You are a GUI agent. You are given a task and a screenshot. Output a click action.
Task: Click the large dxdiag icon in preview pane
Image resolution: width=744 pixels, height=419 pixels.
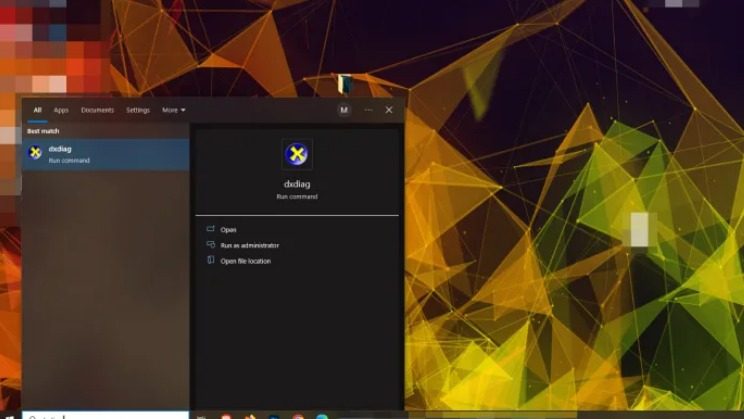tap(297, 153)
